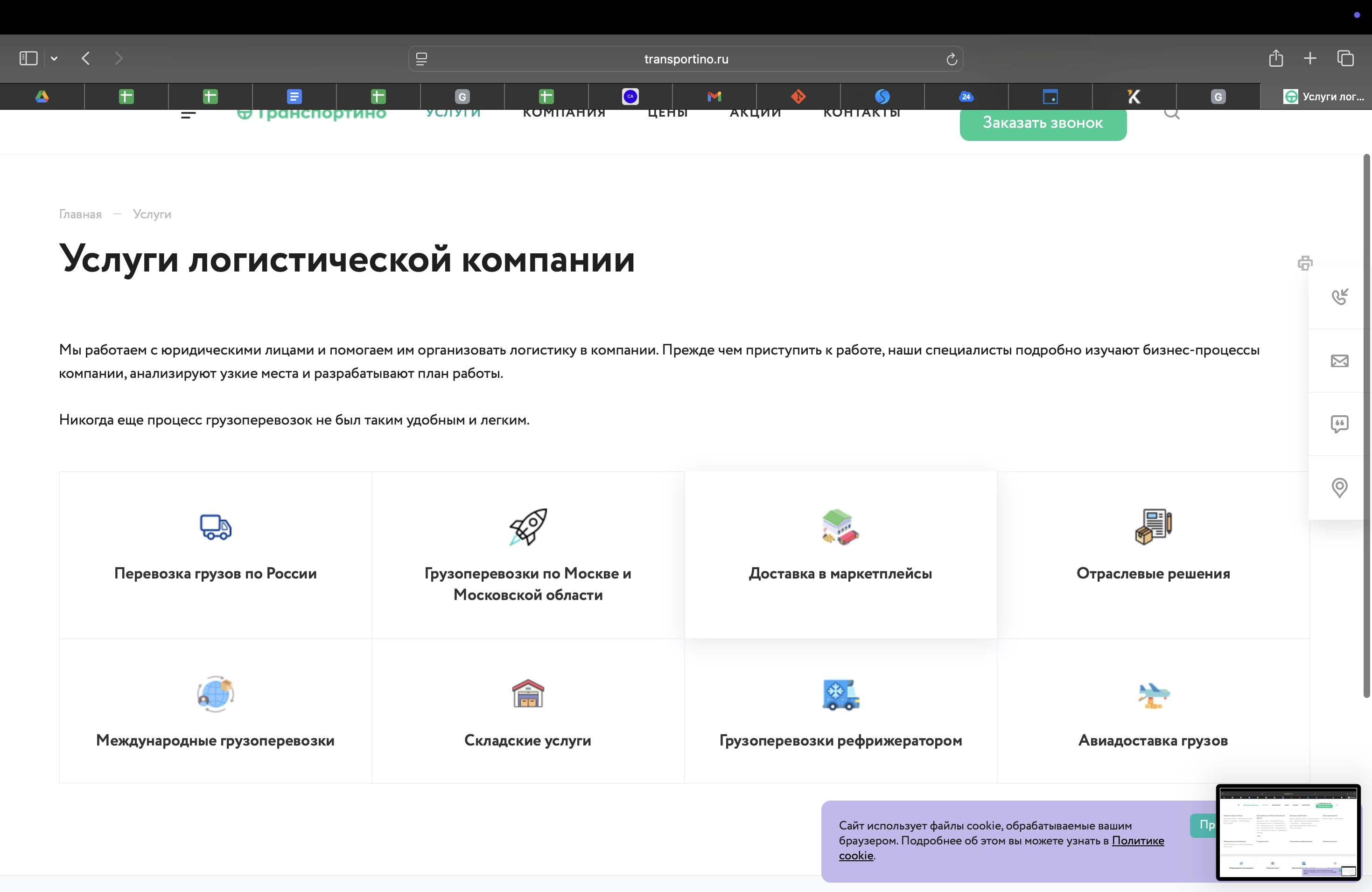Switch to the Google Drive tab
The height and width of the screenshot is (892, 1372).
click(42, 96)
